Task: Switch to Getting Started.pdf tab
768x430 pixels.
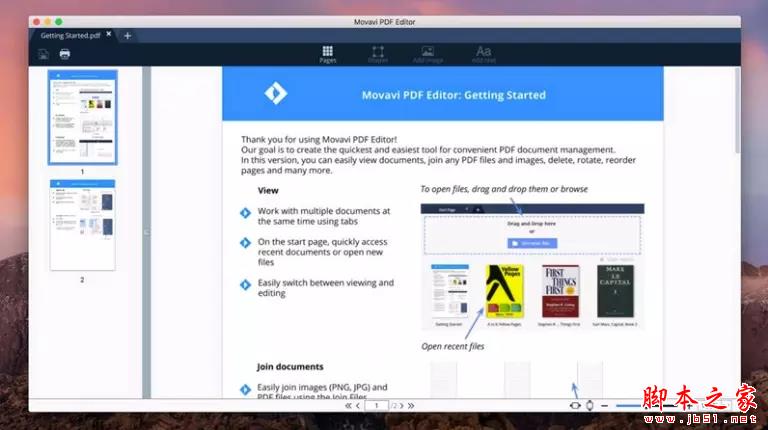Action: 71,36
